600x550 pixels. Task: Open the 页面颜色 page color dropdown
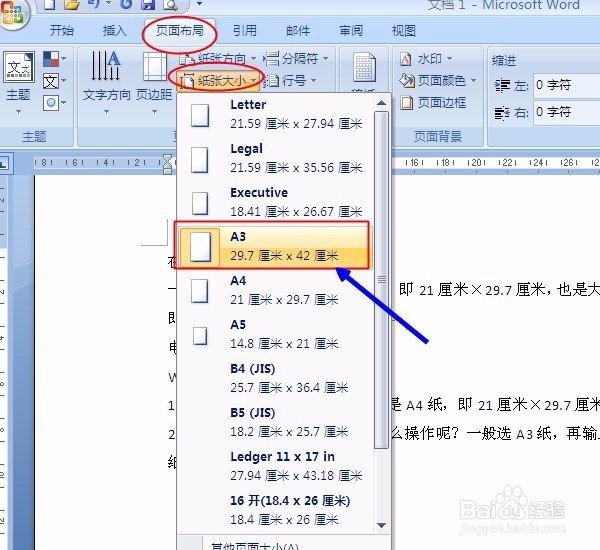coord(438,80)
